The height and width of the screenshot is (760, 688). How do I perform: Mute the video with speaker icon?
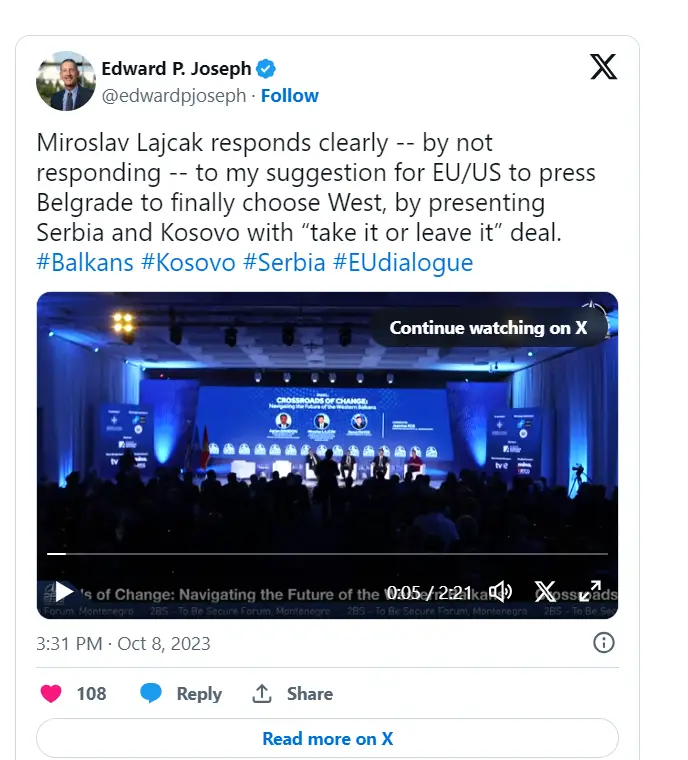[x=500, y=592]
